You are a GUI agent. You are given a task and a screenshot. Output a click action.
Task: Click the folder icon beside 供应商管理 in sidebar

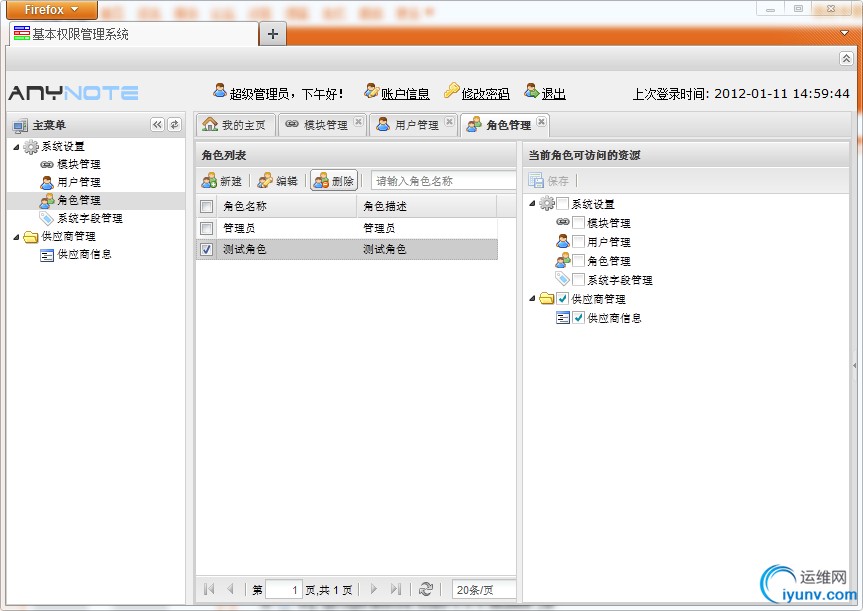tap(31, 236)
